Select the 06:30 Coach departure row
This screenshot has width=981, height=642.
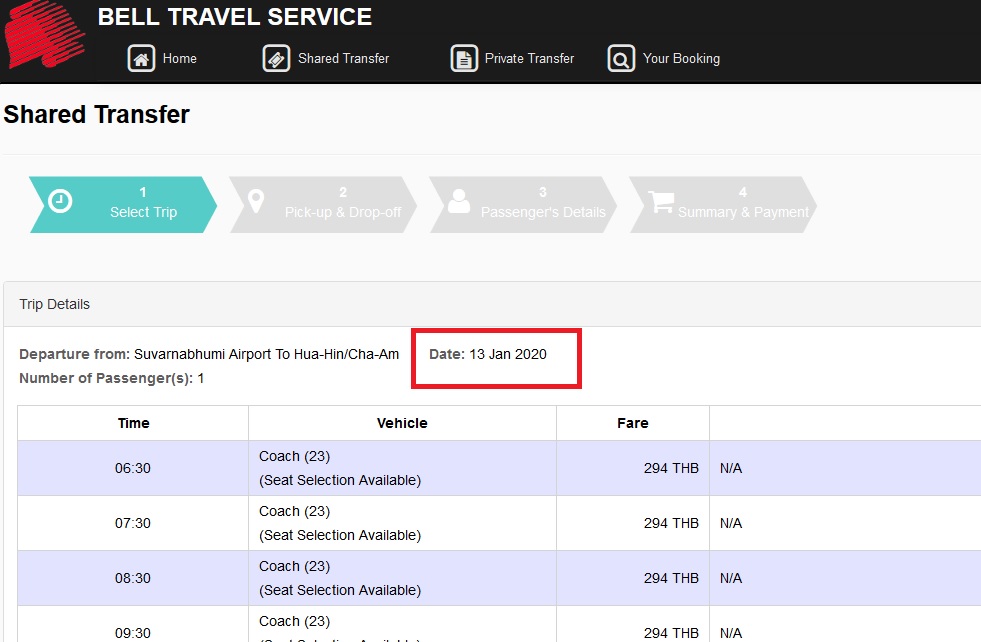pyautogui.click(x=133, y=467)
